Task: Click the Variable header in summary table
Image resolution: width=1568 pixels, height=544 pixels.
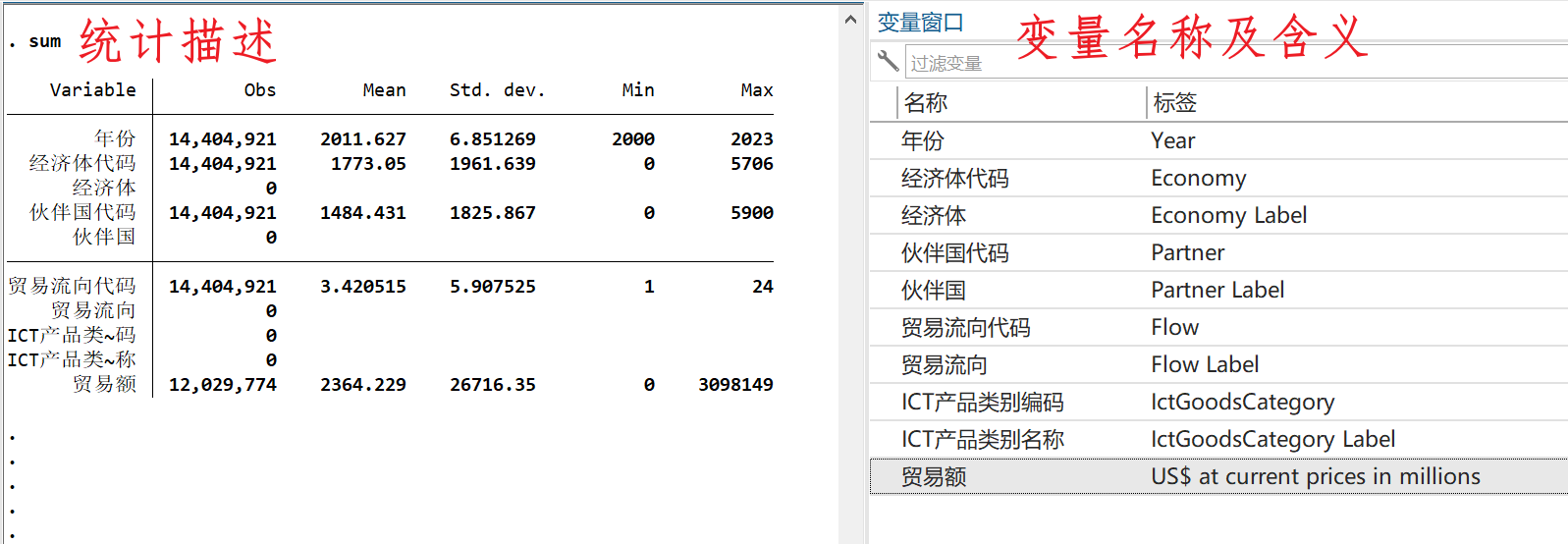Action: [x=92, y=89]
